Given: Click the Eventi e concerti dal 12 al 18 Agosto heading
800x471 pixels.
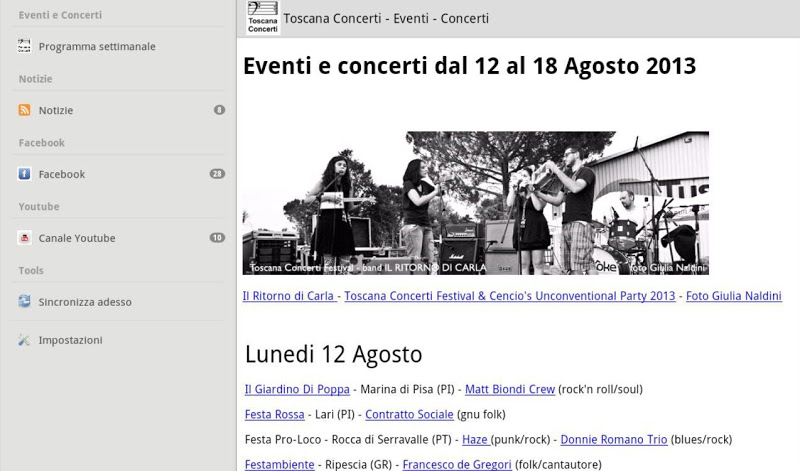Looking at the screenshot, I should (x=469, y=66).
